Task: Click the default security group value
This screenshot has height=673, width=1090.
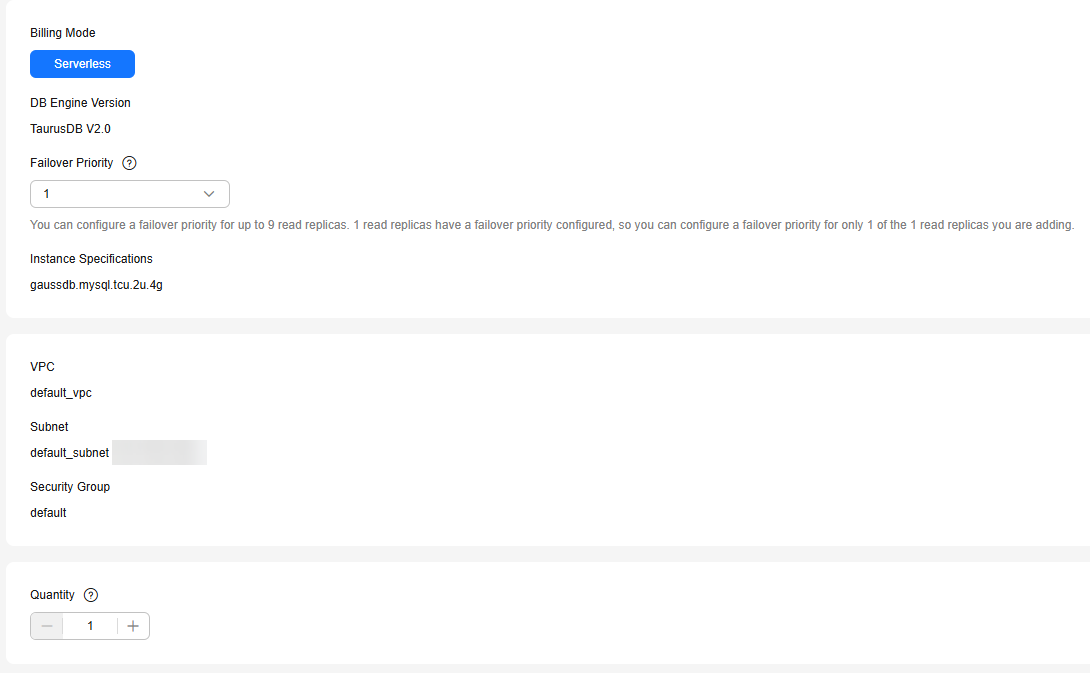Action: coord(48,512)
